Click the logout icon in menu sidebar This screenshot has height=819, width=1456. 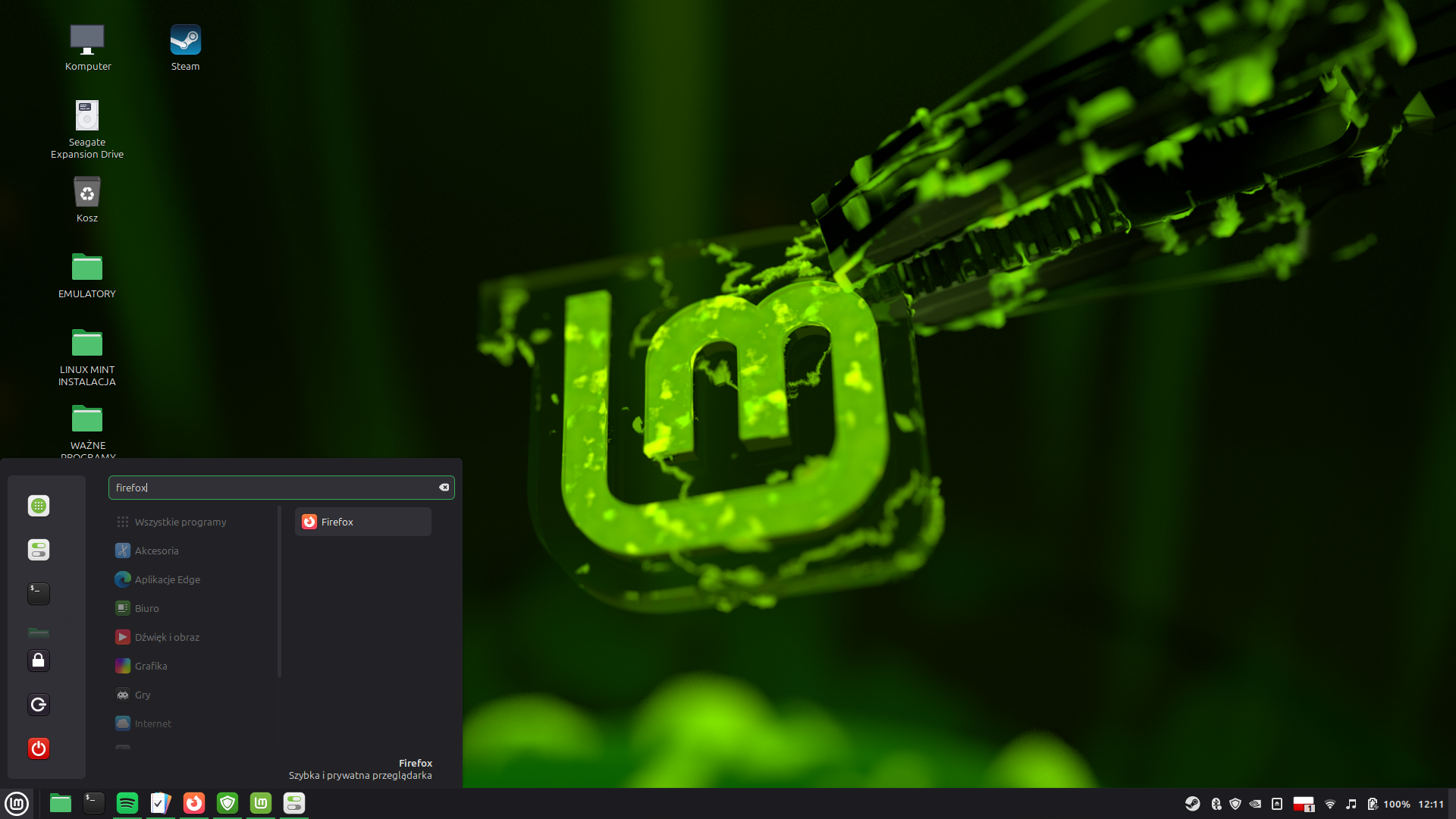tap(39, 704)
